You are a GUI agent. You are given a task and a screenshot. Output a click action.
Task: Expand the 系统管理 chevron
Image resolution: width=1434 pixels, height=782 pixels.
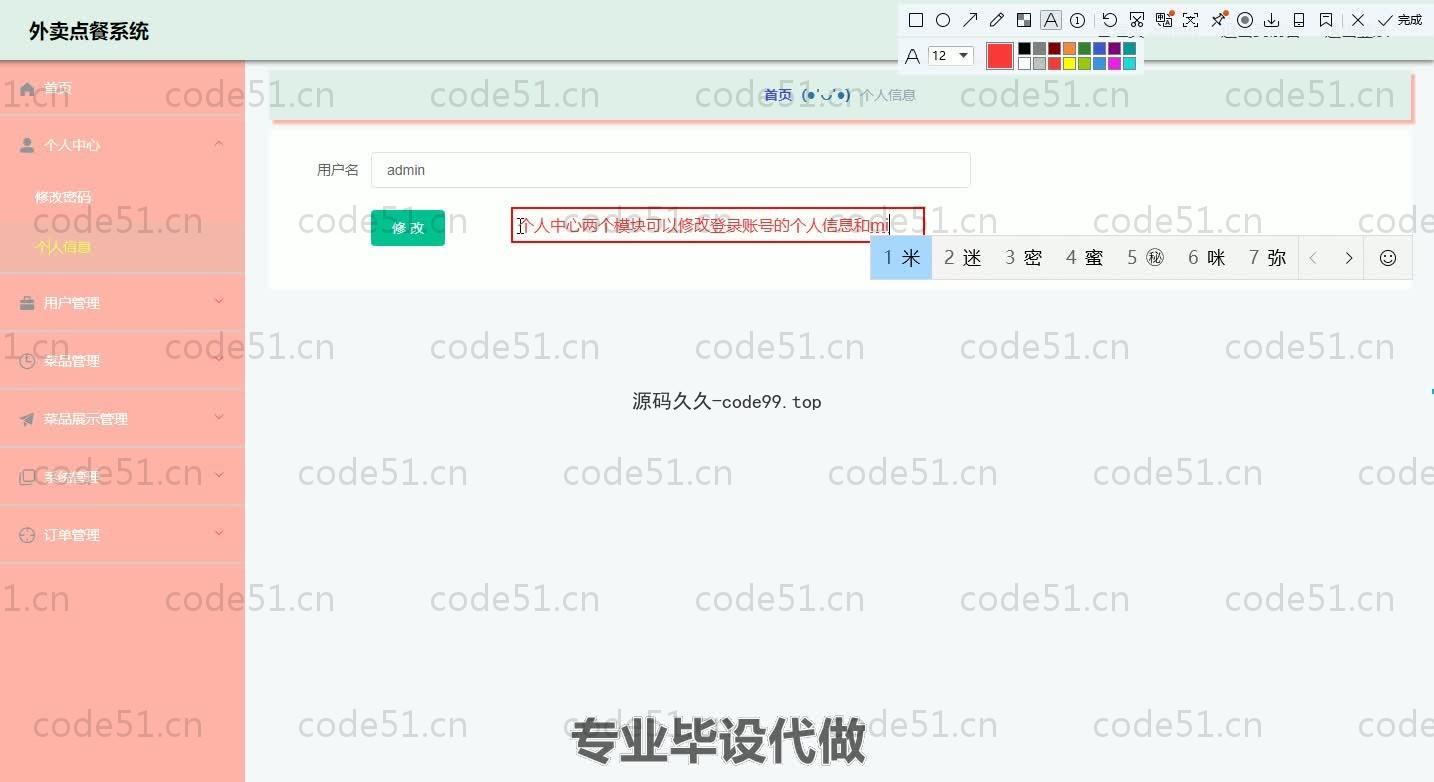click(219, 475)
